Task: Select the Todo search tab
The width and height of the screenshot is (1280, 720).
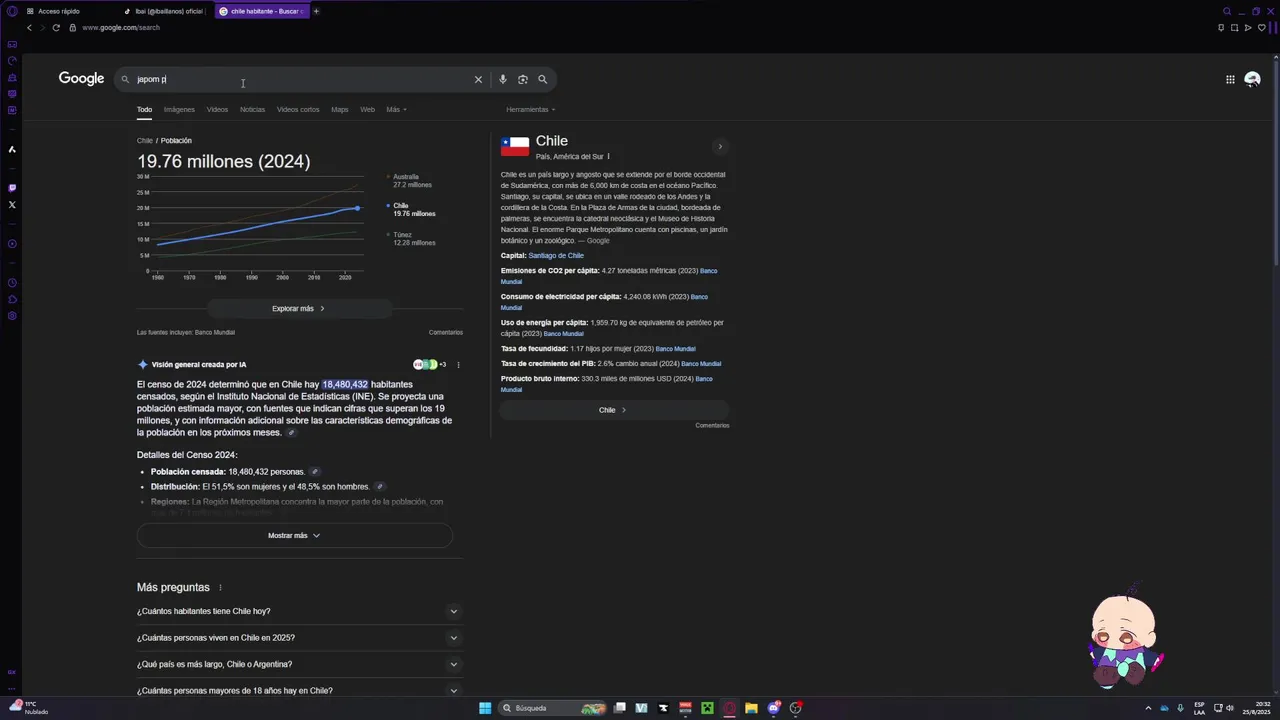Action: click(144, 110)
